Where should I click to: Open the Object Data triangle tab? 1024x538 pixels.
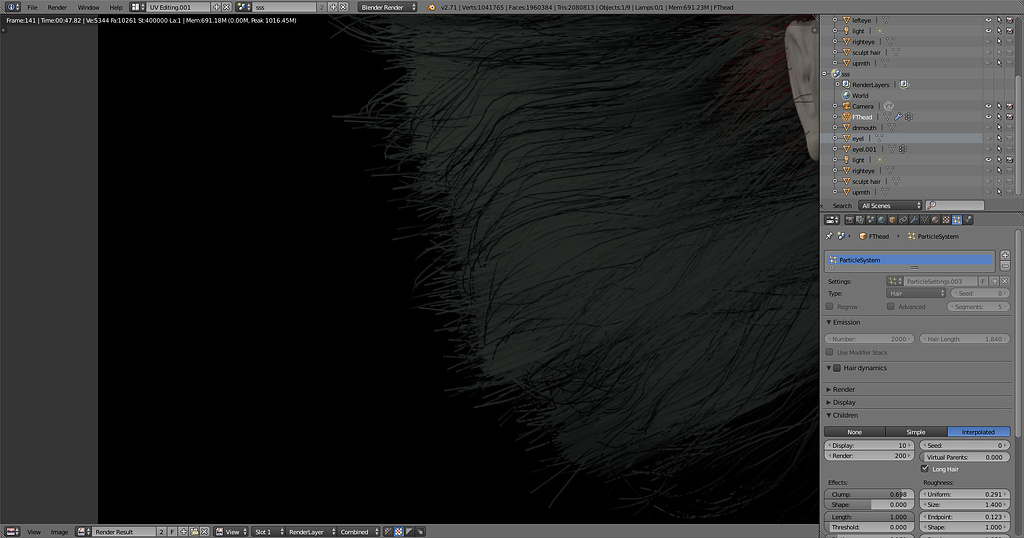click(925, 219)
